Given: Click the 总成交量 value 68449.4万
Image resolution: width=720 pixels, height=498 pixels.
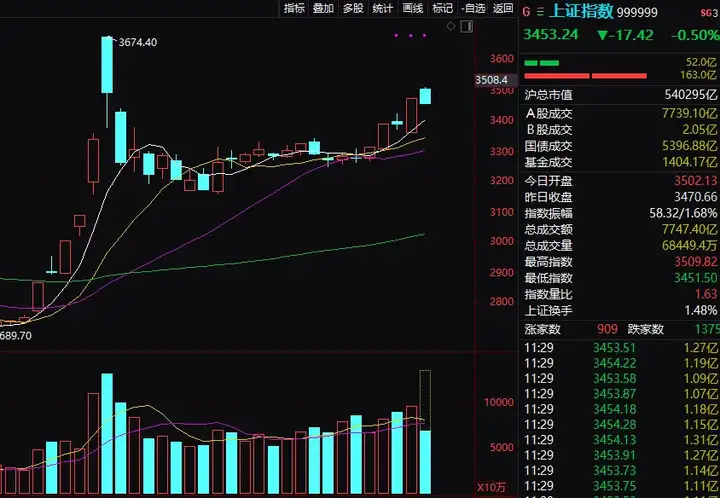Looking at the screenshot, I should 689,246.
